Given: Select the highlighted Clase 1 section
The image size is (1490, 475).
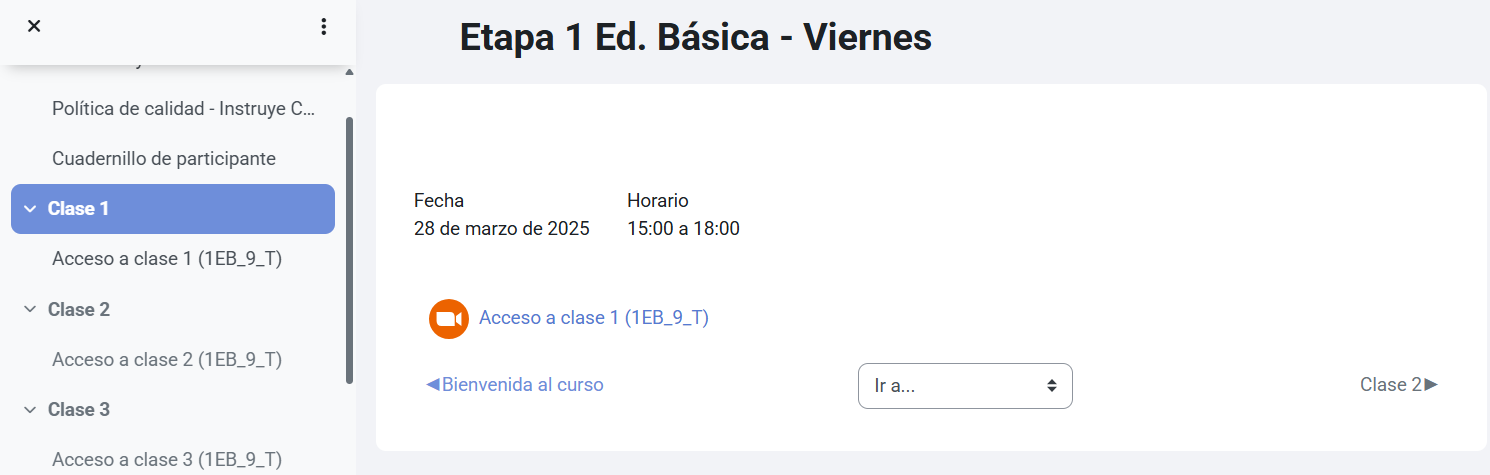Looking at the screenshot, I should [x=173, y=209].
